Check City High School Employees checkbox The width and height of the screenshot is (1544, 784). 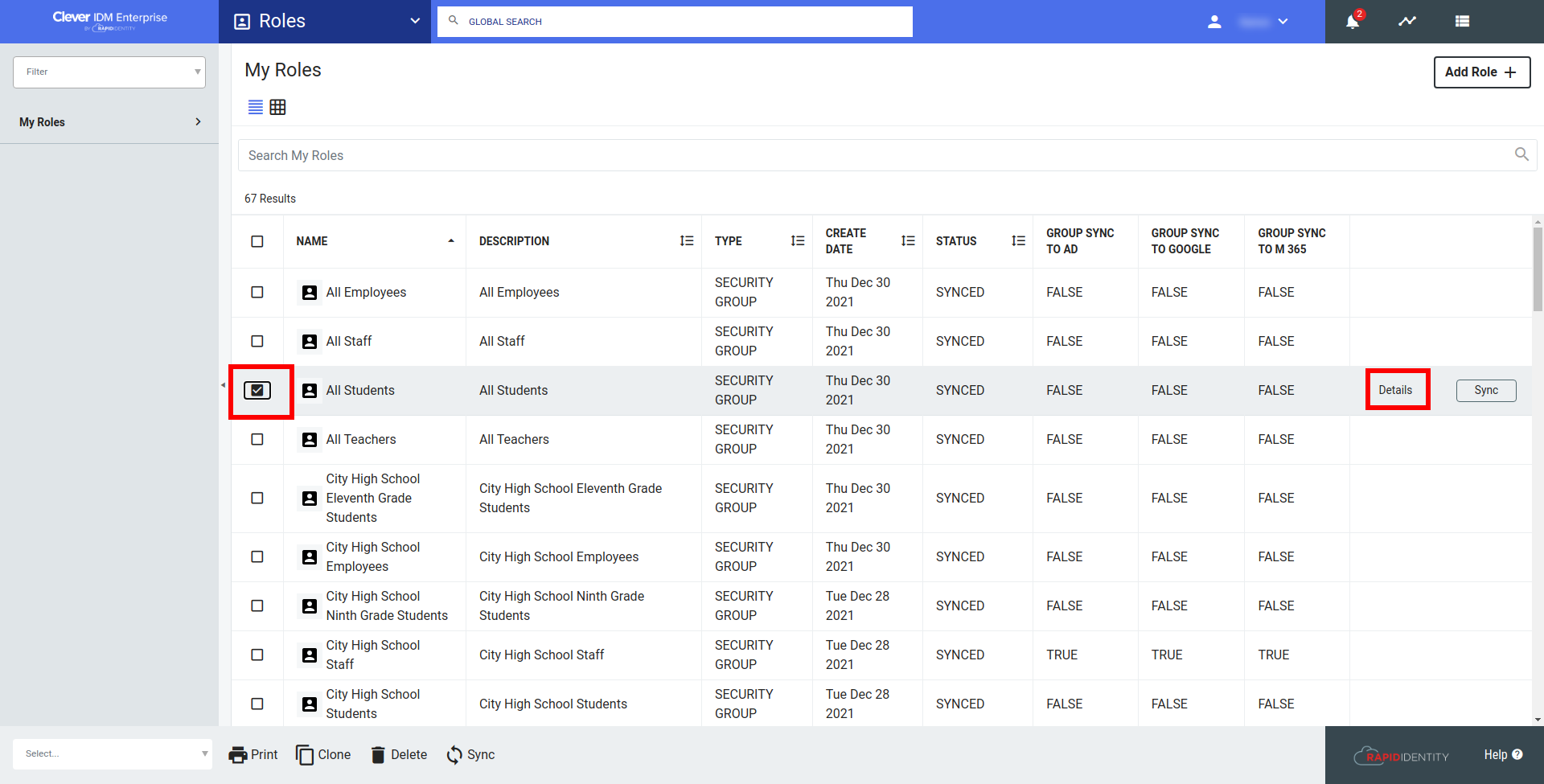click(257, 556)
